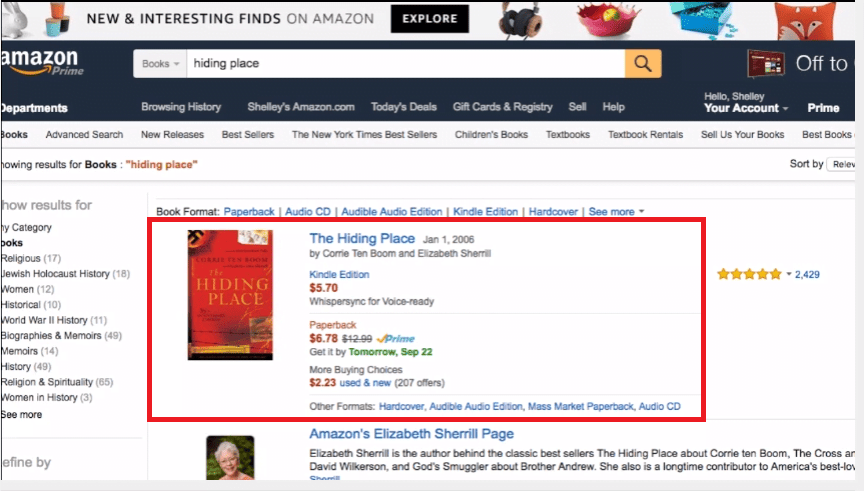Click the orange search magnifier button
The image size is (864, 491).
tap(643, 64)
